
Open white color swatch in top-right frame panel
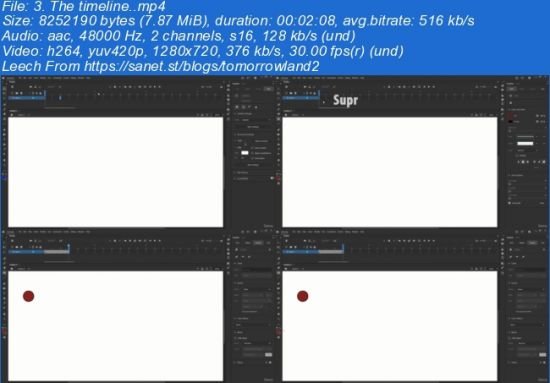click(x=525, y=143)
